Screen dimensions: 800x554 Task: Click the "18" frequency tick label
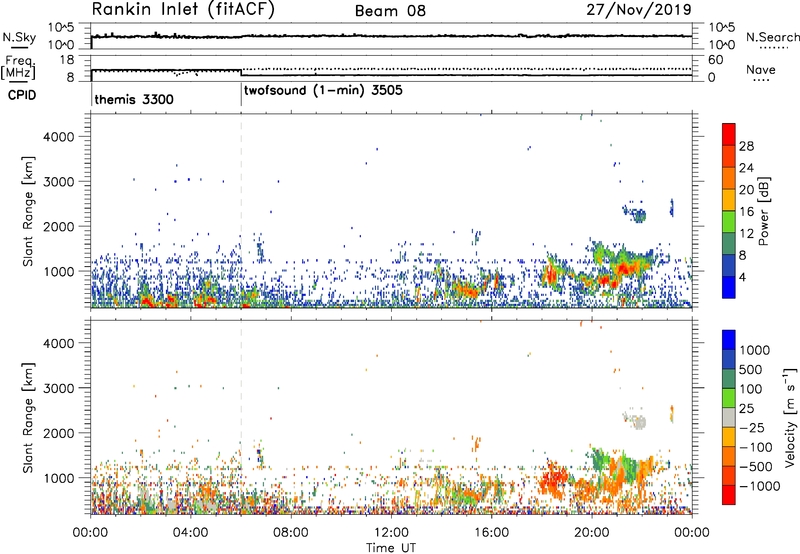tap(67, 60)
